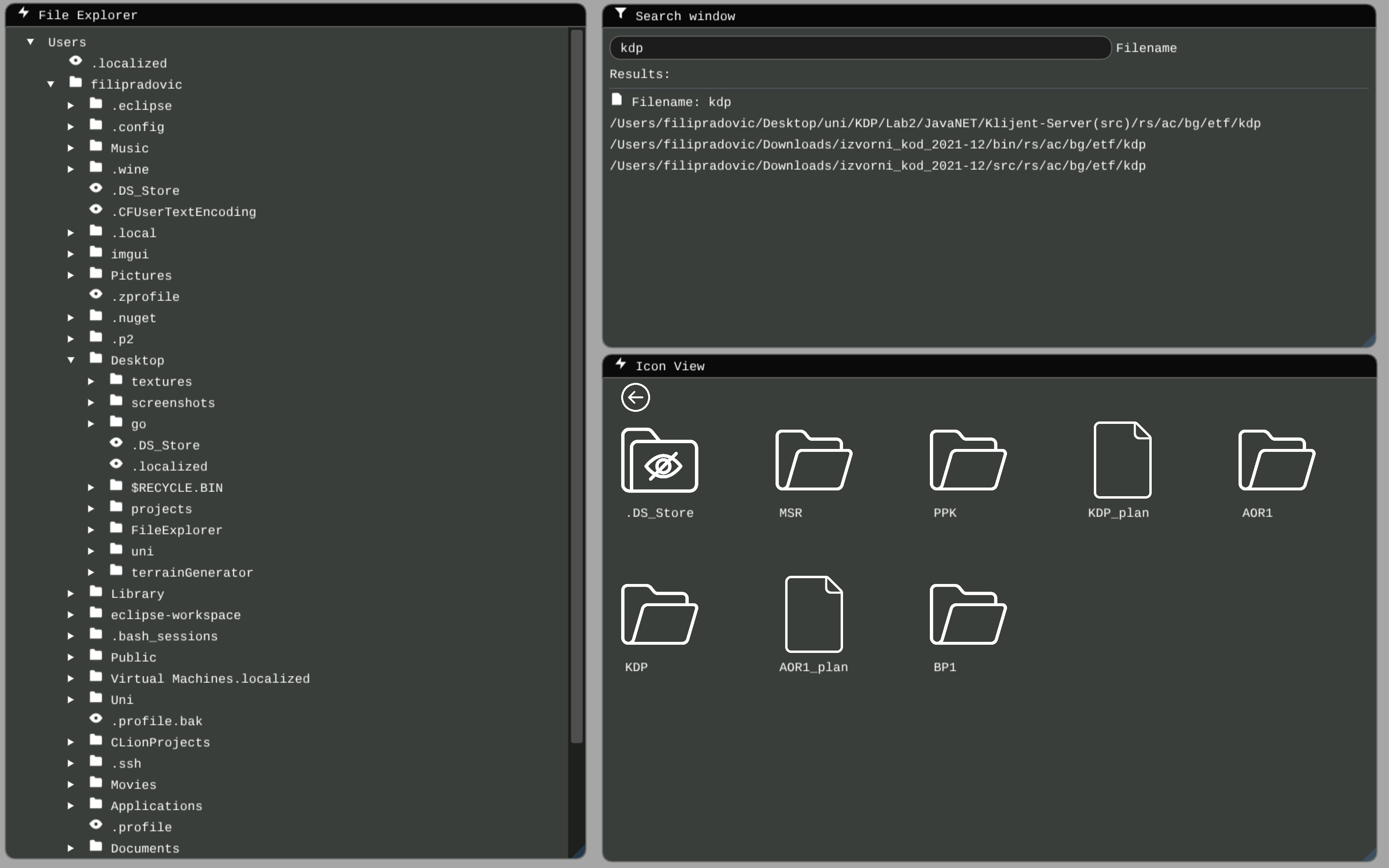Viewport: 1389px width, 868px height.
Task: Open the hidden .DS_Store icon in Icon View
Action: pyautogui.click(x=659, y=461)
